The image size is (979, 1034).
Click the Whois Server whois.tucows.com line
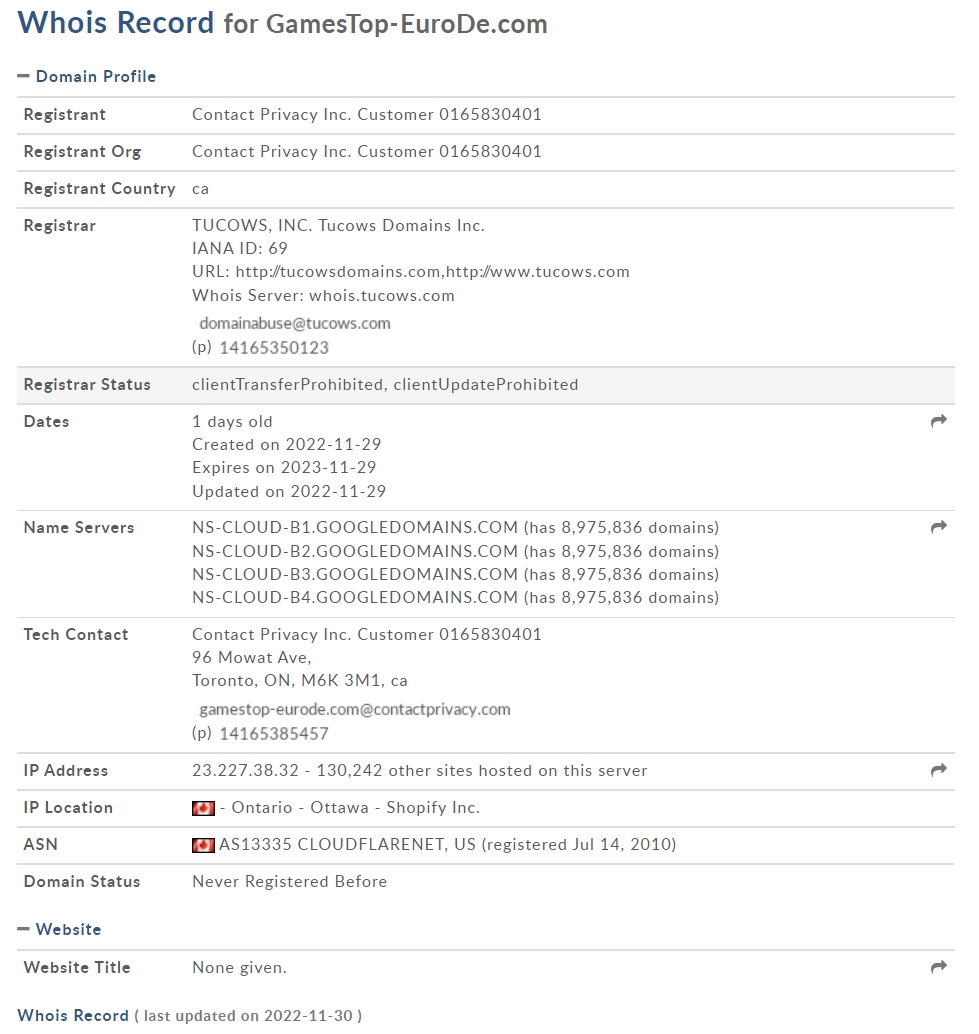(x=323, y=295)
